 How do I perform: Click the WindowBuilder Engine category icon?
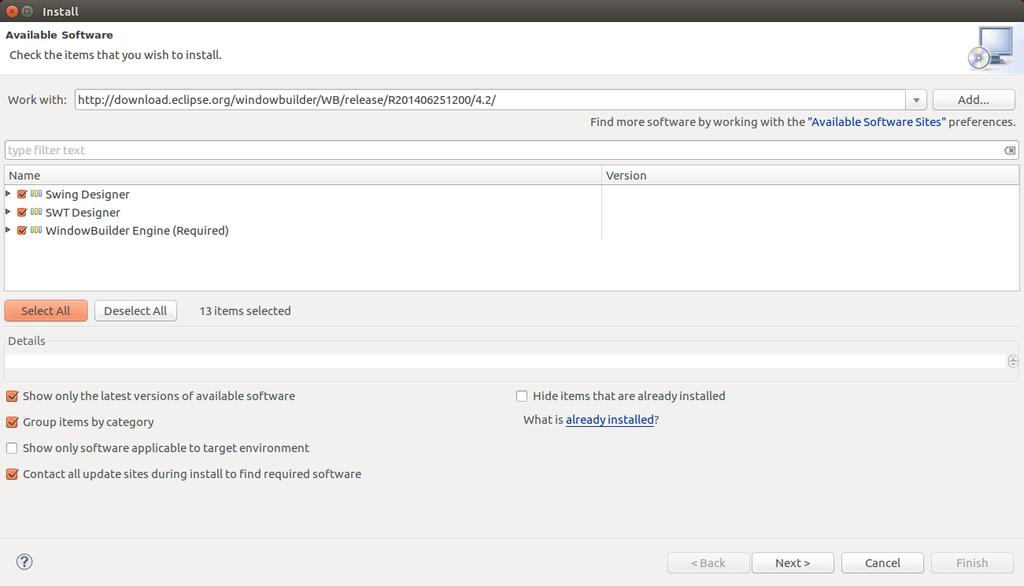coord(36,230)
